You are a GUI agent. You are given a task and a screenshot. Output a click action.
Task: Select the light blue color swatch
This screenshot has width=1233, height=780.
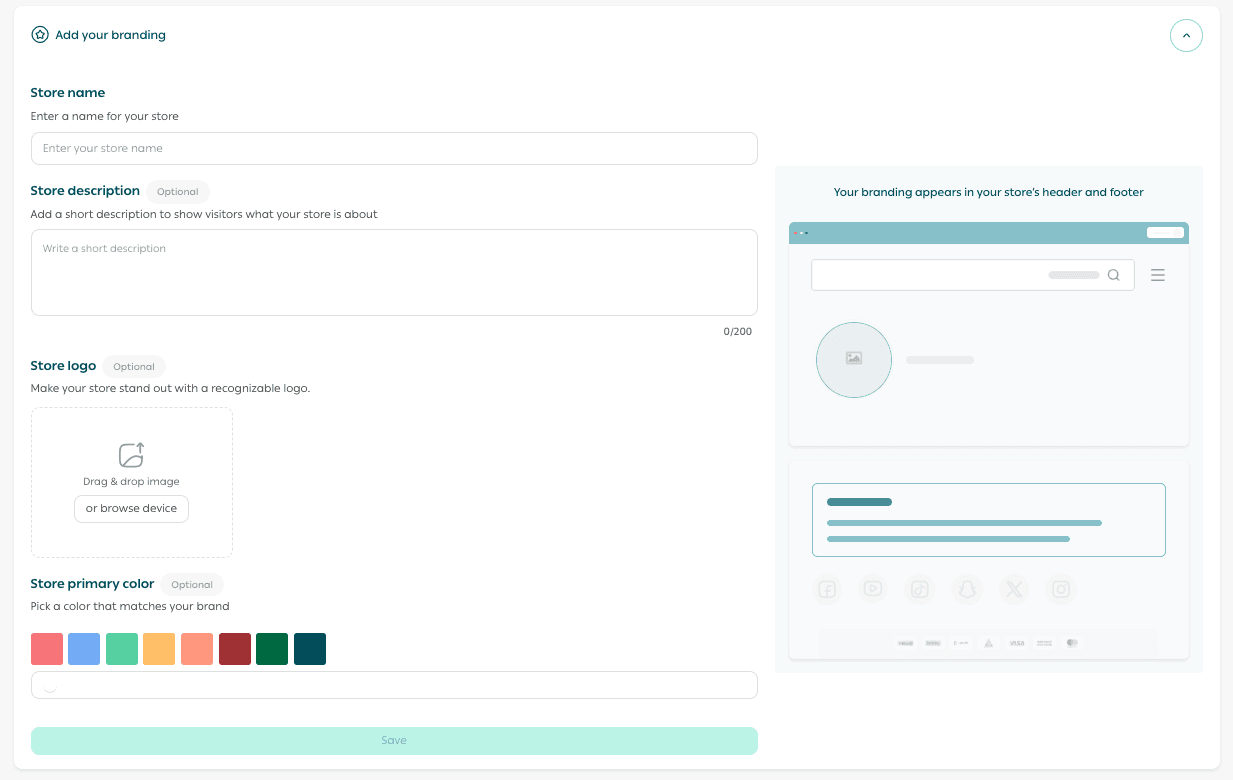[x=84, y=649]
